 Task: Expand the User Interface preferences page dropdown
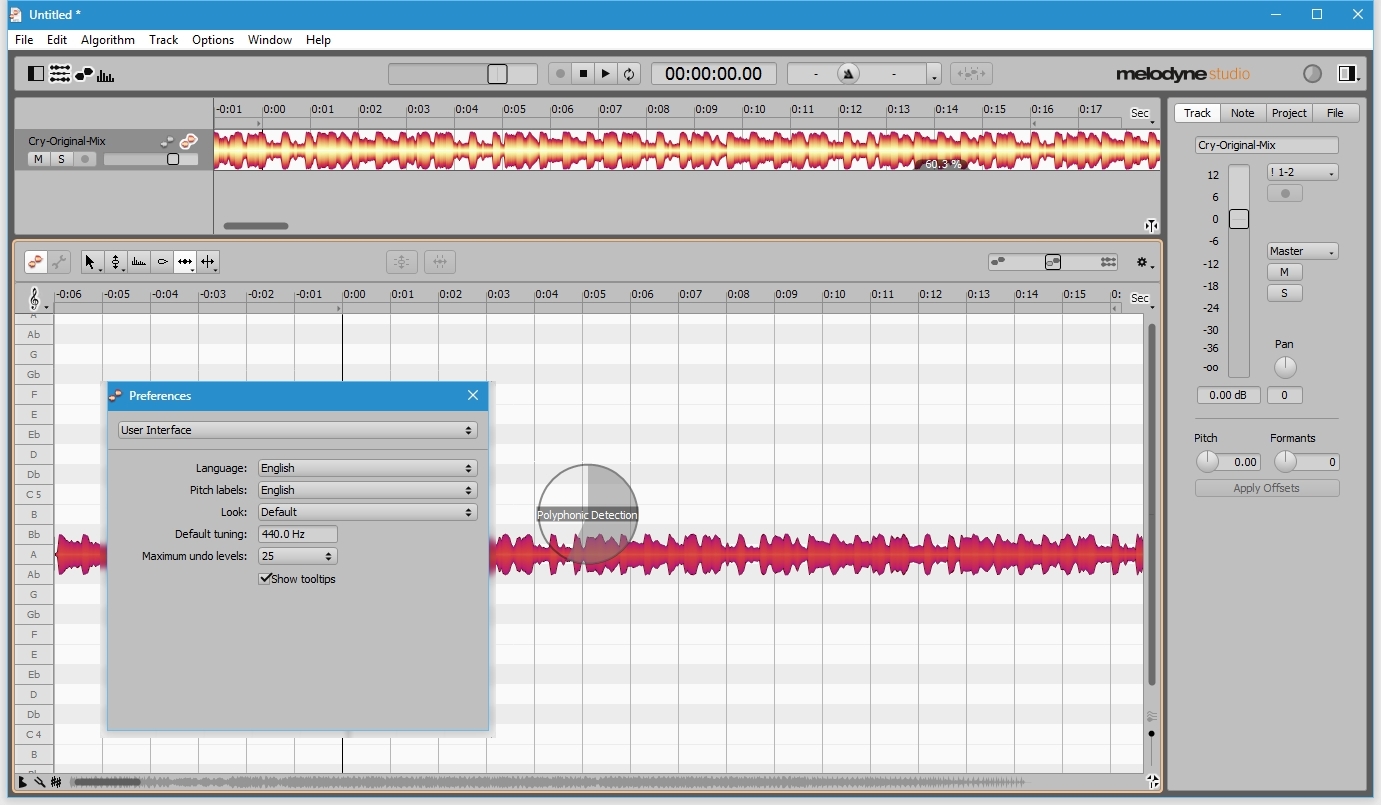(x=297, y=430)
